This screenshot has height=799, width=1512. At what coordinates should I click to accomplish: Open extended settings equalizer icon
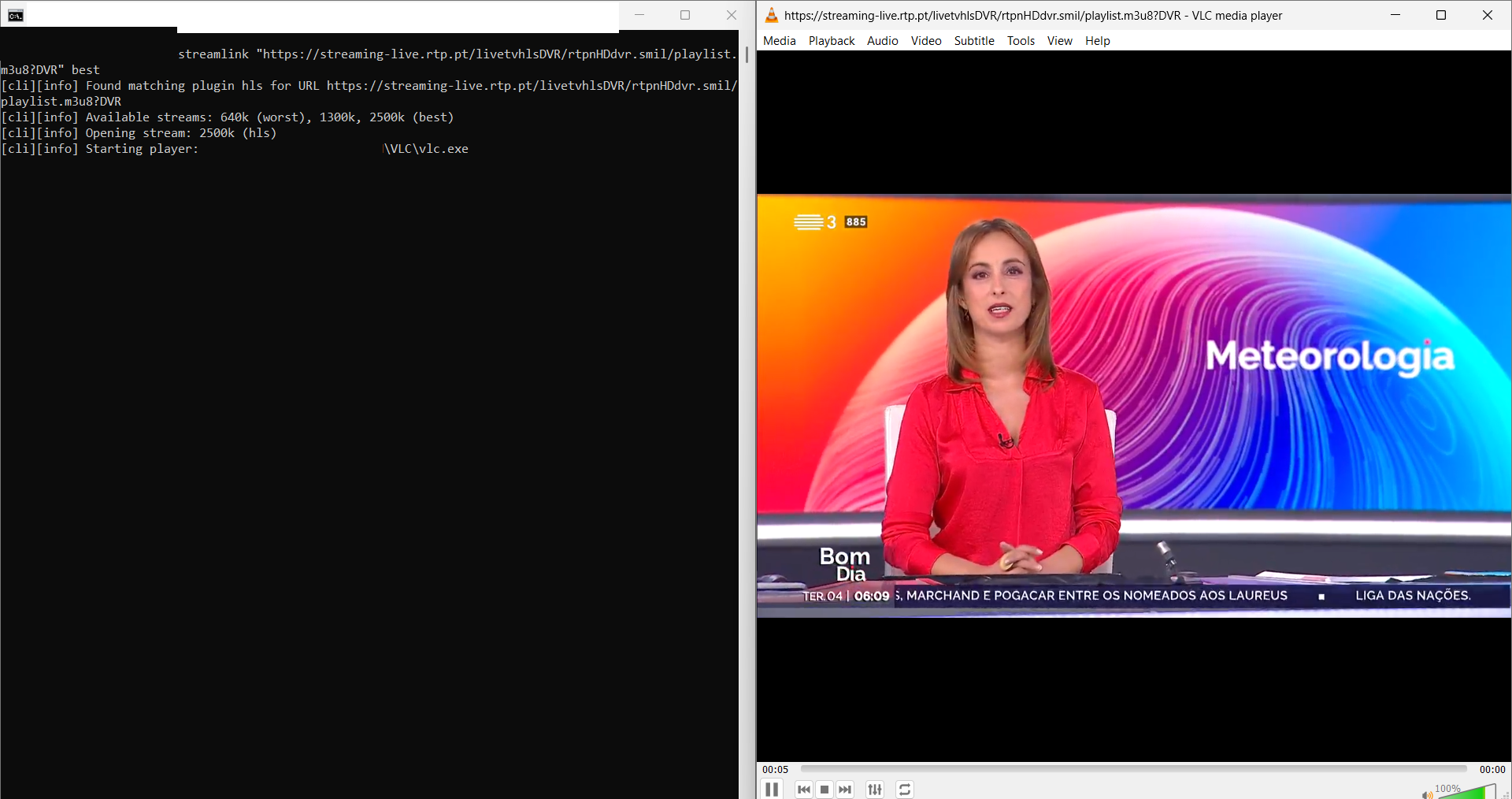[875, 790]
